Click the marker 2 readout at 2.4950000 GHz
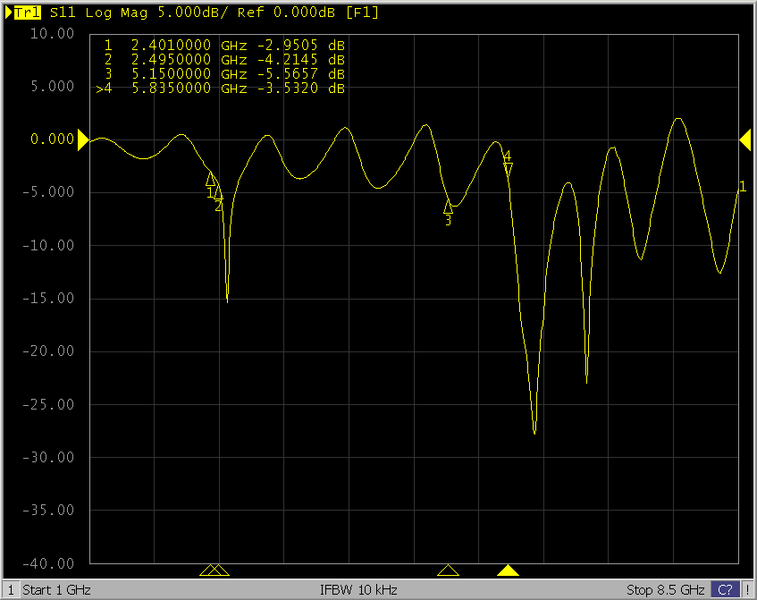Viewport: 757px width, 600px height. click(x=225, y=60)
